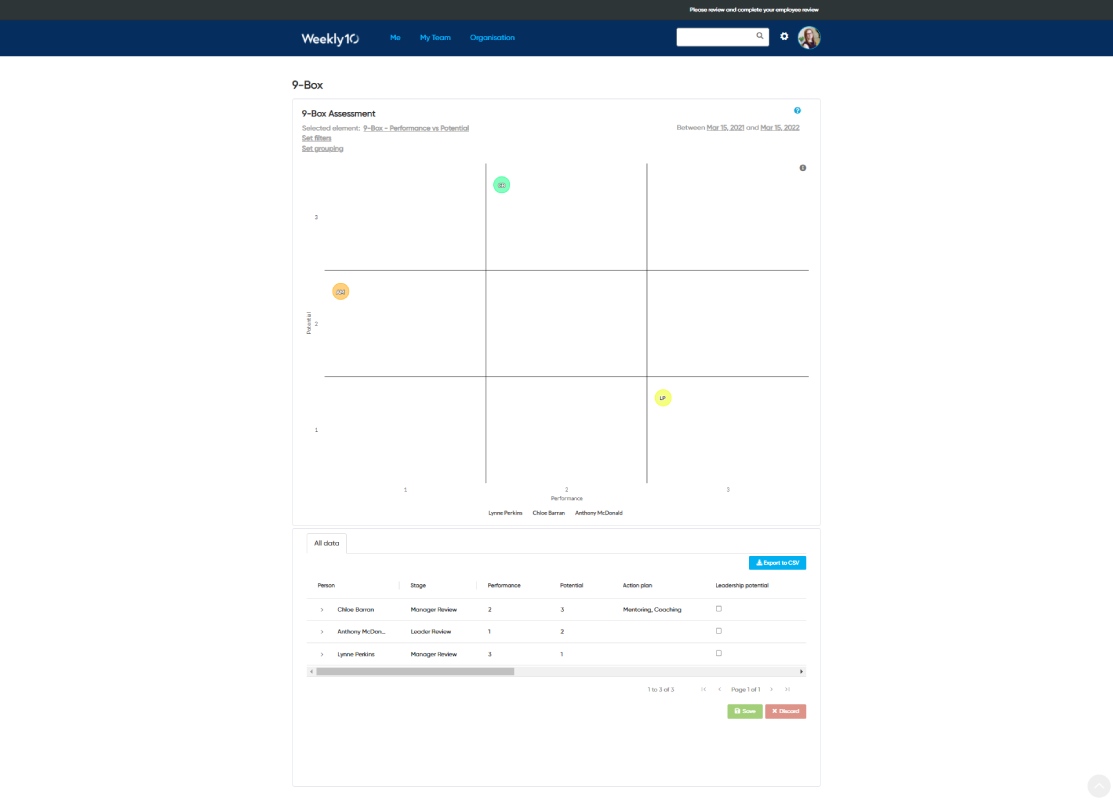Click the Export to CSV button

tap(777, 563)
